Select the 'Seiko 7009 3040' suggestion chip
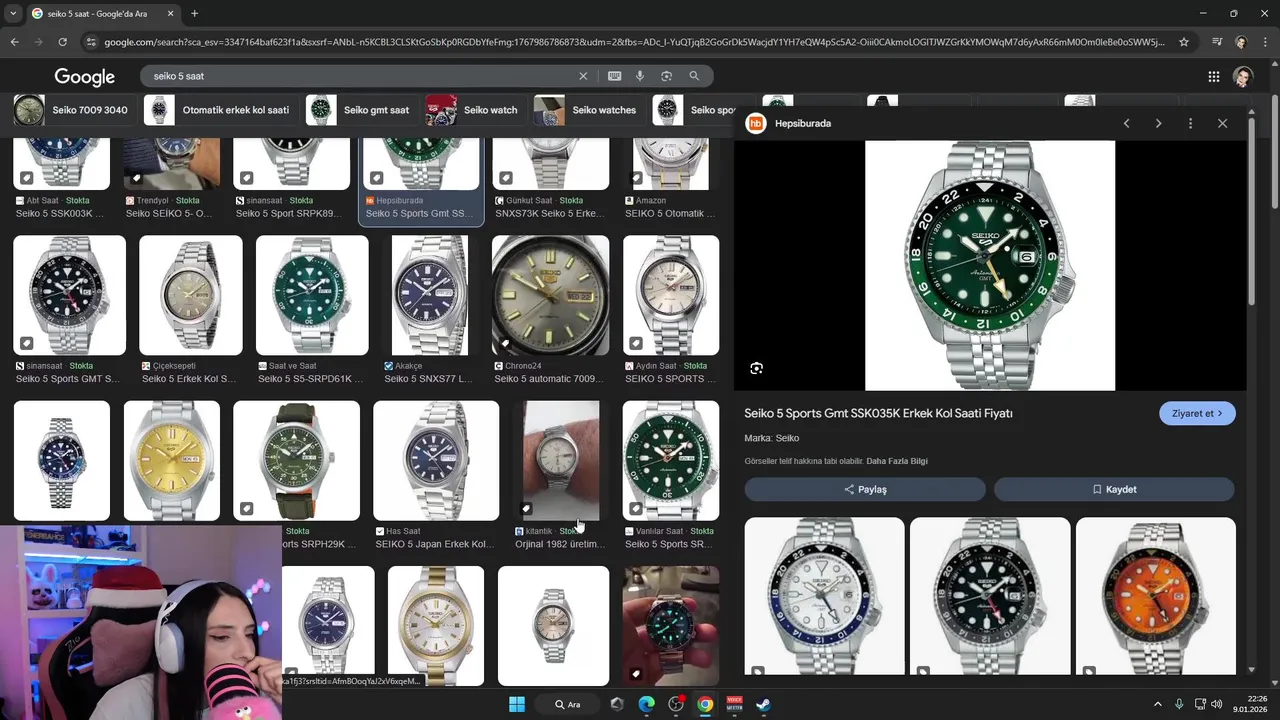 click(x=72, y=110)
